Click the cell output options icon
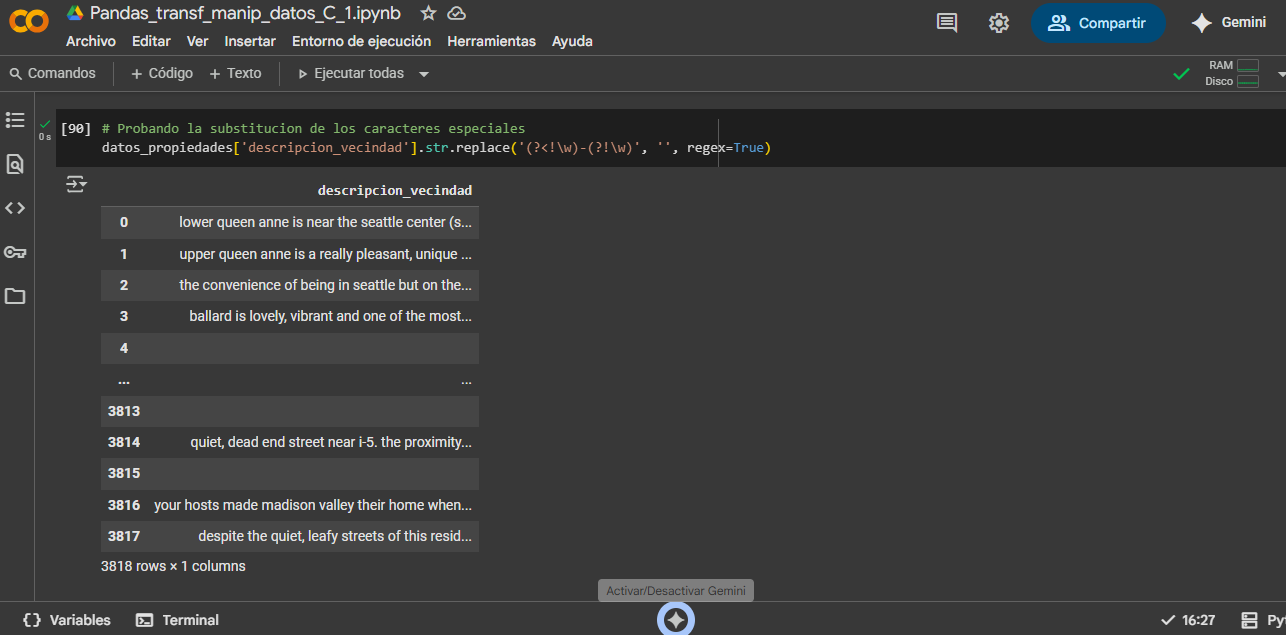This screenshot has height=635, width=1286. coord(76,184)
